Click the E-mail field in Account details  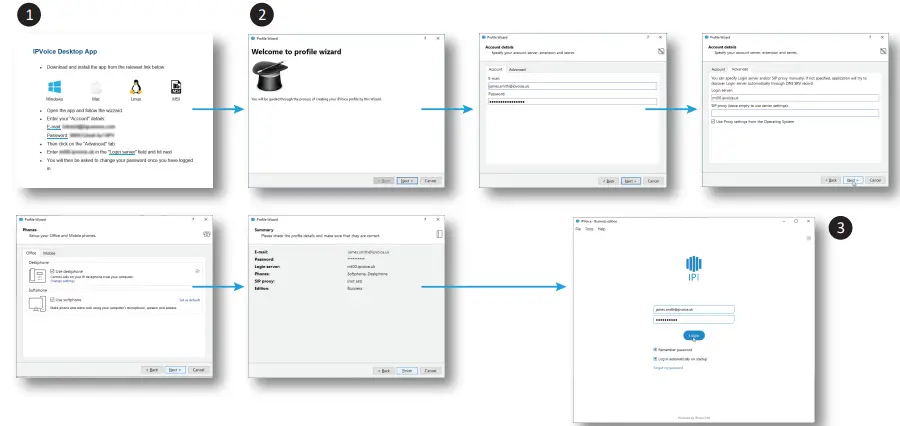point(572,86)
